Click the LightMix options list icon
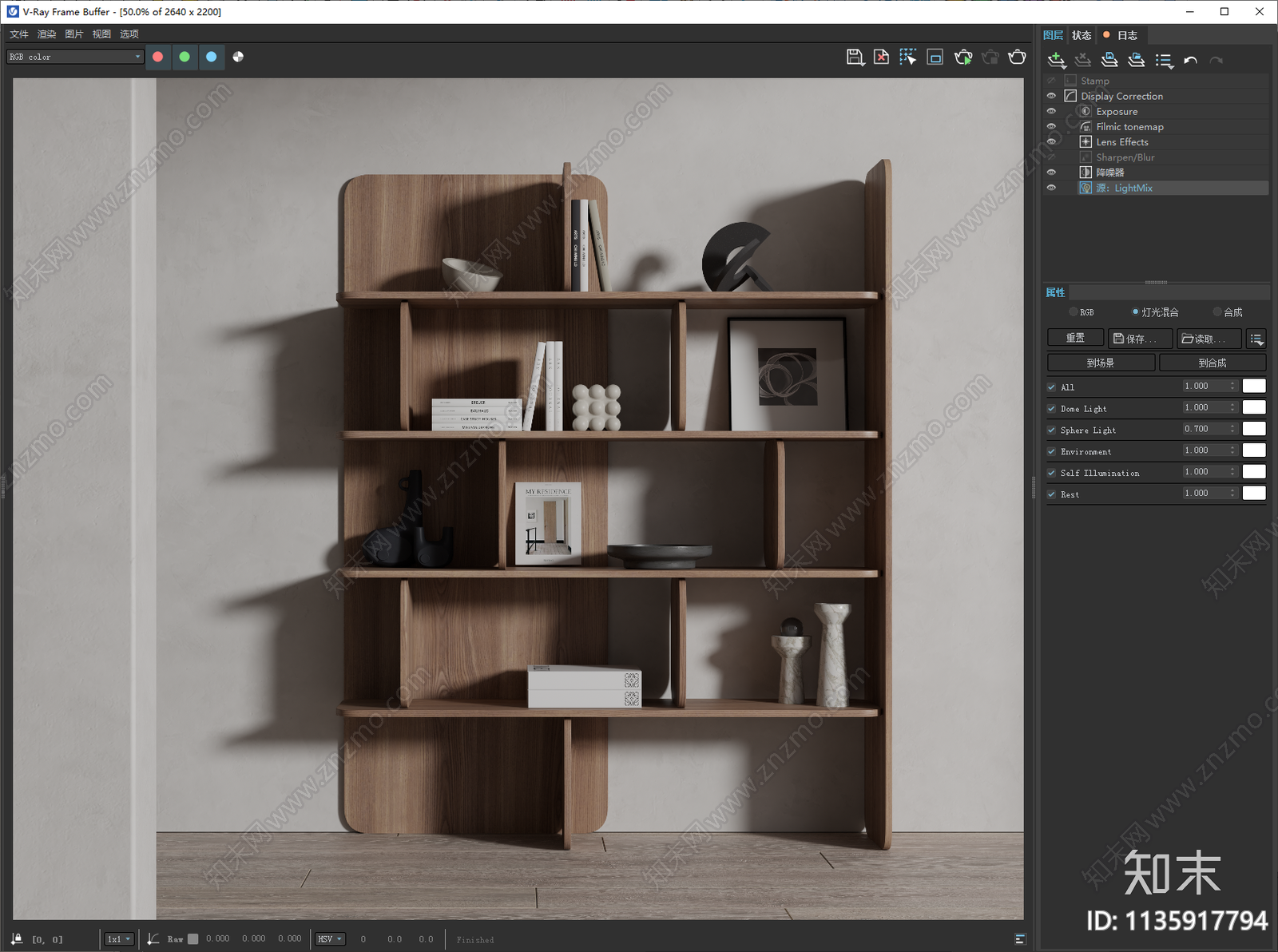This screenshot has width=1278, height=952. 1256,339
